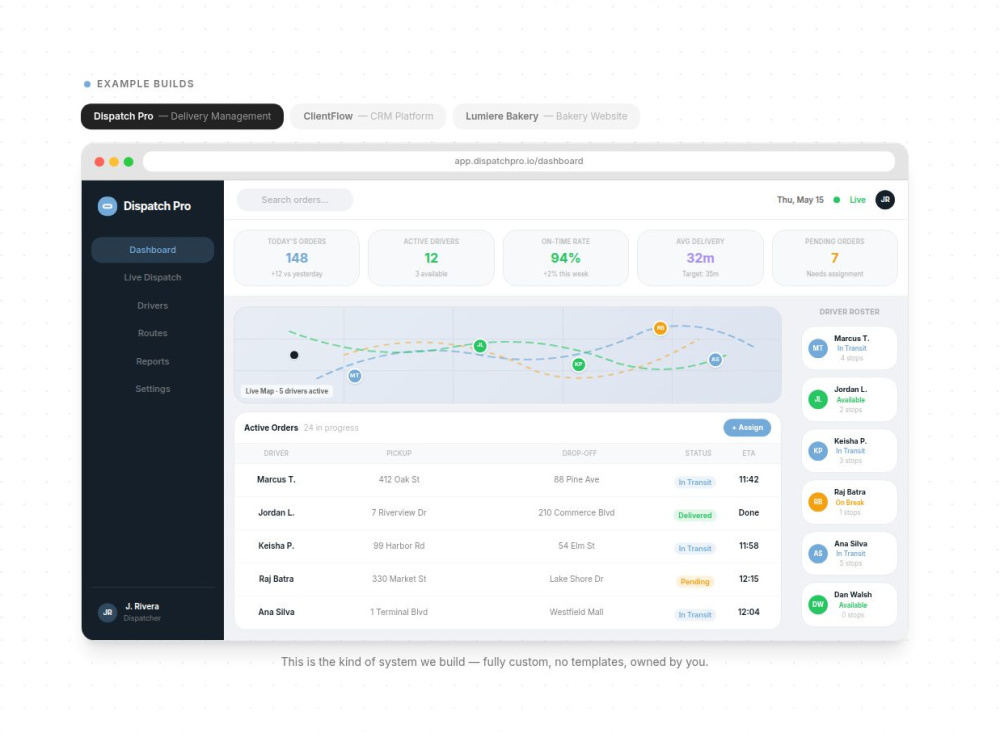Image resolution: width=1000 pixels, height=750 pixels.
Task: Select the KP driver marker on live map
Action: [x=578, y=364]
